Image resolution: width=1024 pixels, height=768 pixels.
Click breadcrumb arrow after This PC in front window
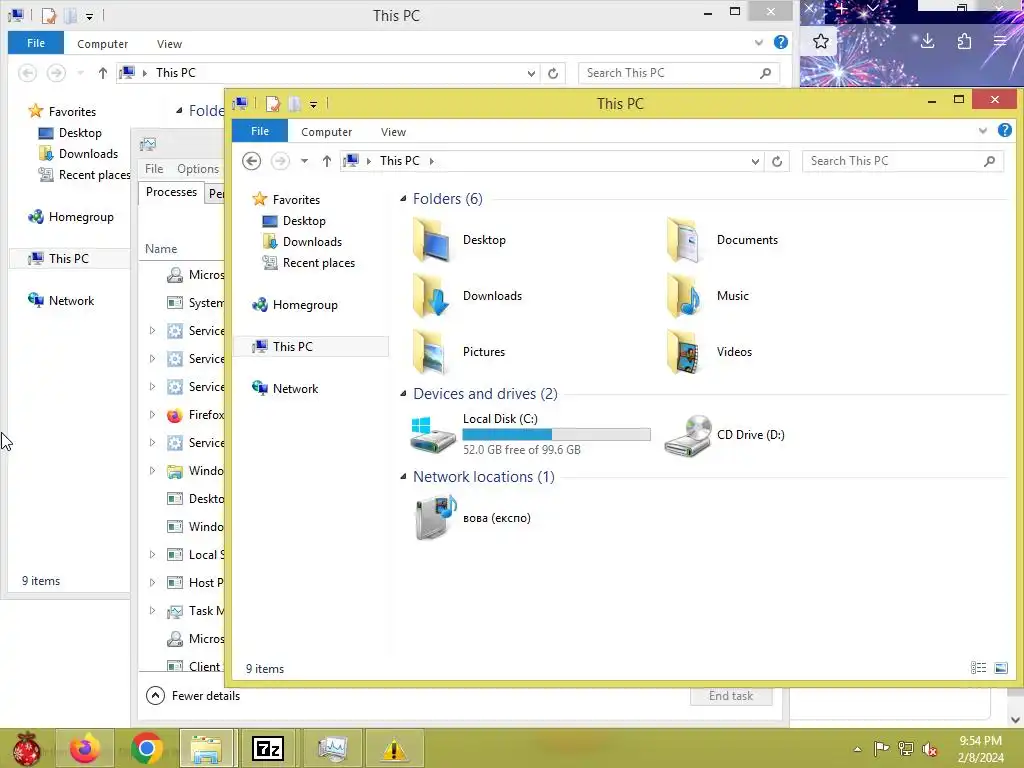(x=432, y=161)
